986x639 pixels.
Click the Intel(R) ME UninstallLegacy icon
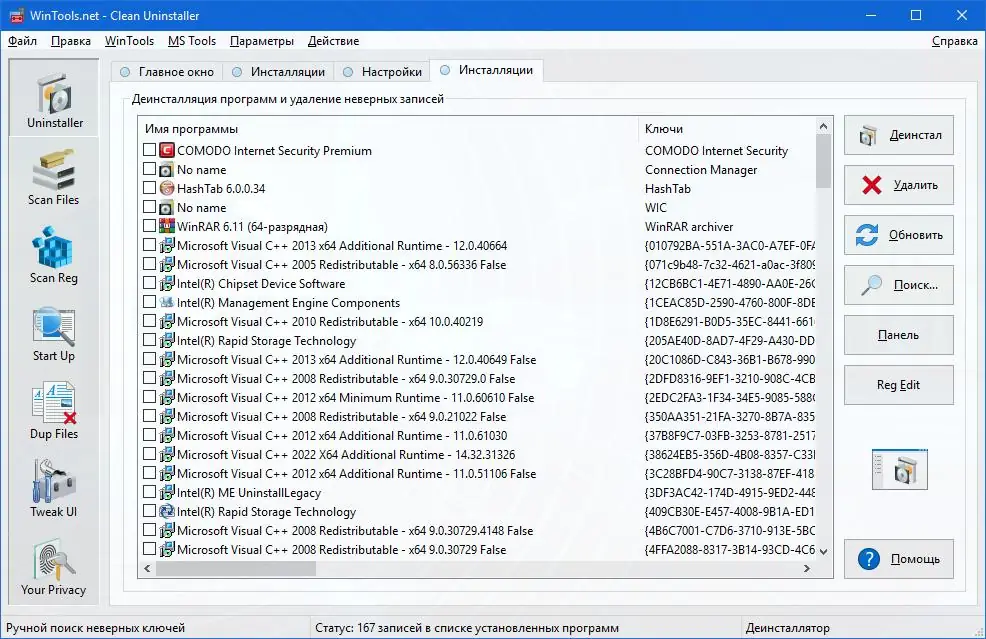[167, 492]
